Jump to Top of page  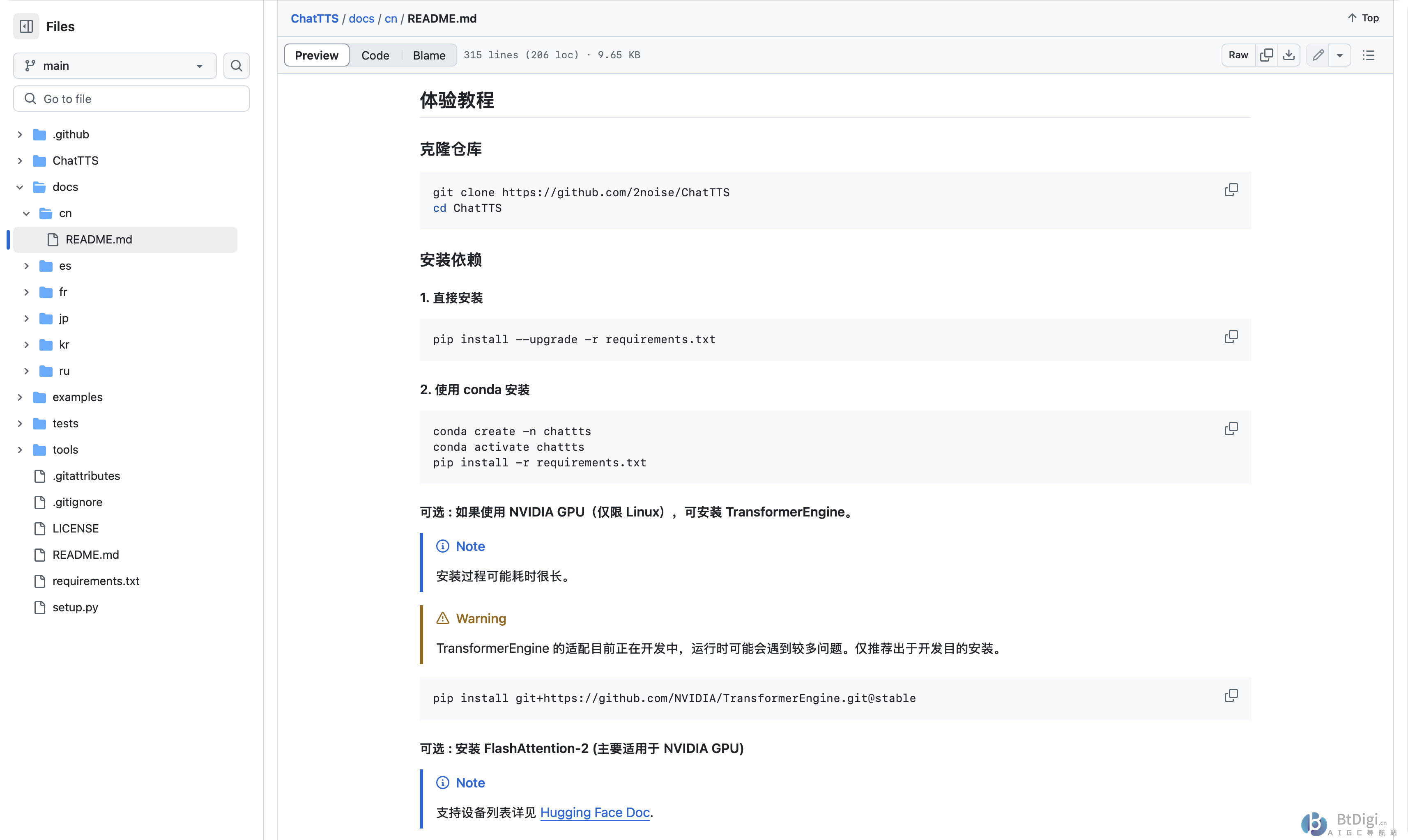[1363, 18]
